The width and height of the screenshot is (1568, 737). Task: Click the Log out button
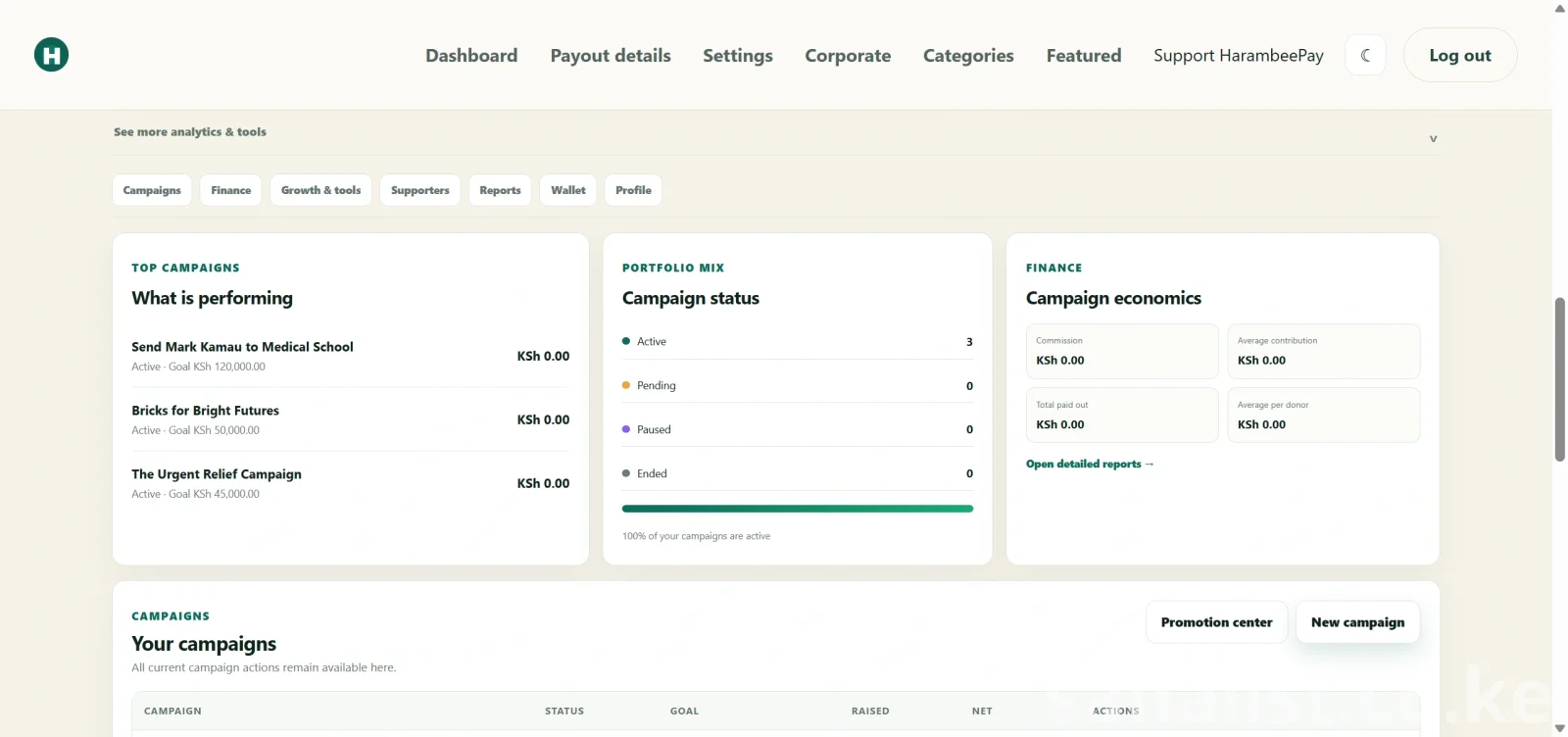click(x=1460, y=55)
